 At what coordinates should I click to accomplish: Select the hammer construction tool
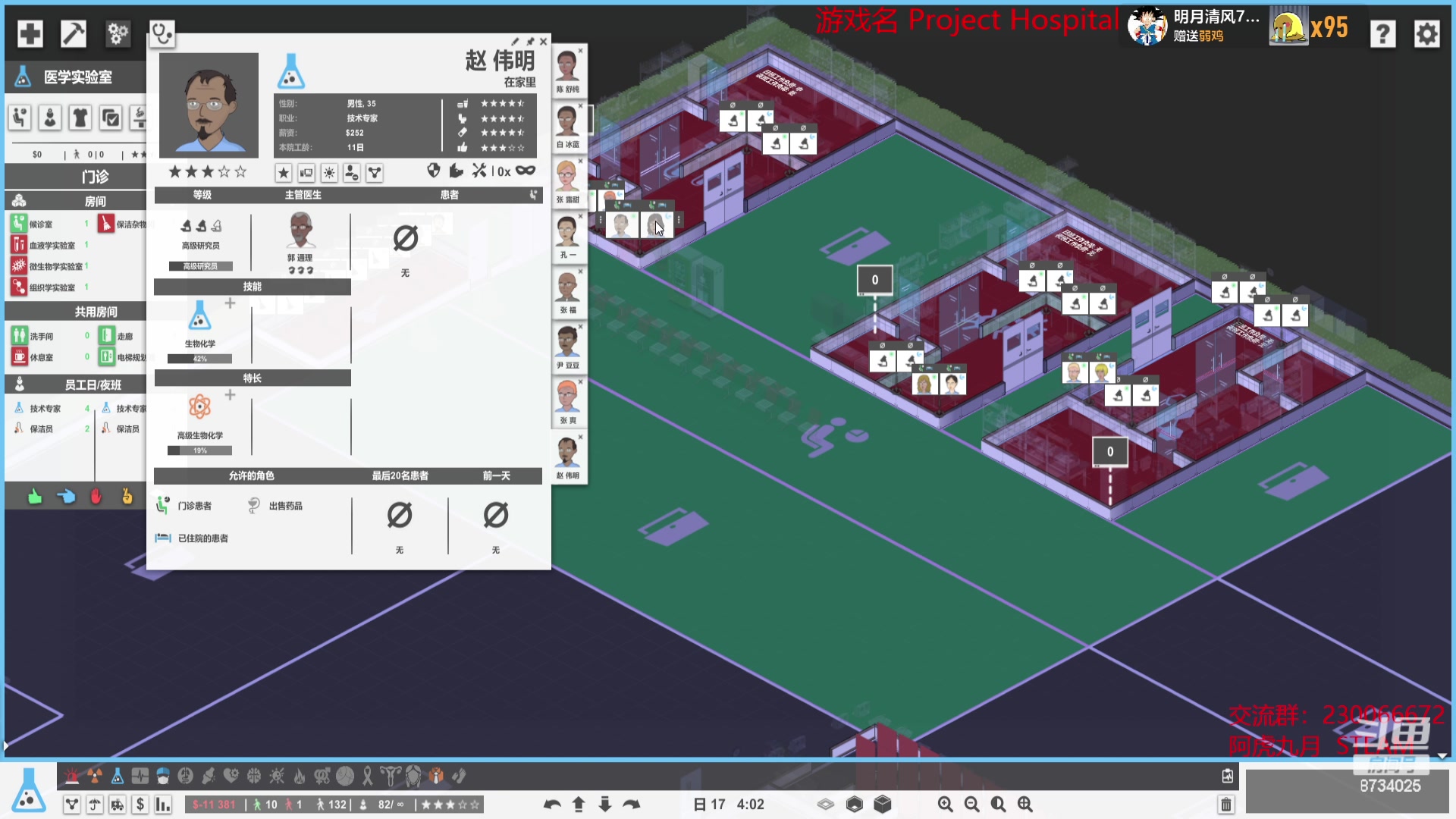[x=74, y=33]
